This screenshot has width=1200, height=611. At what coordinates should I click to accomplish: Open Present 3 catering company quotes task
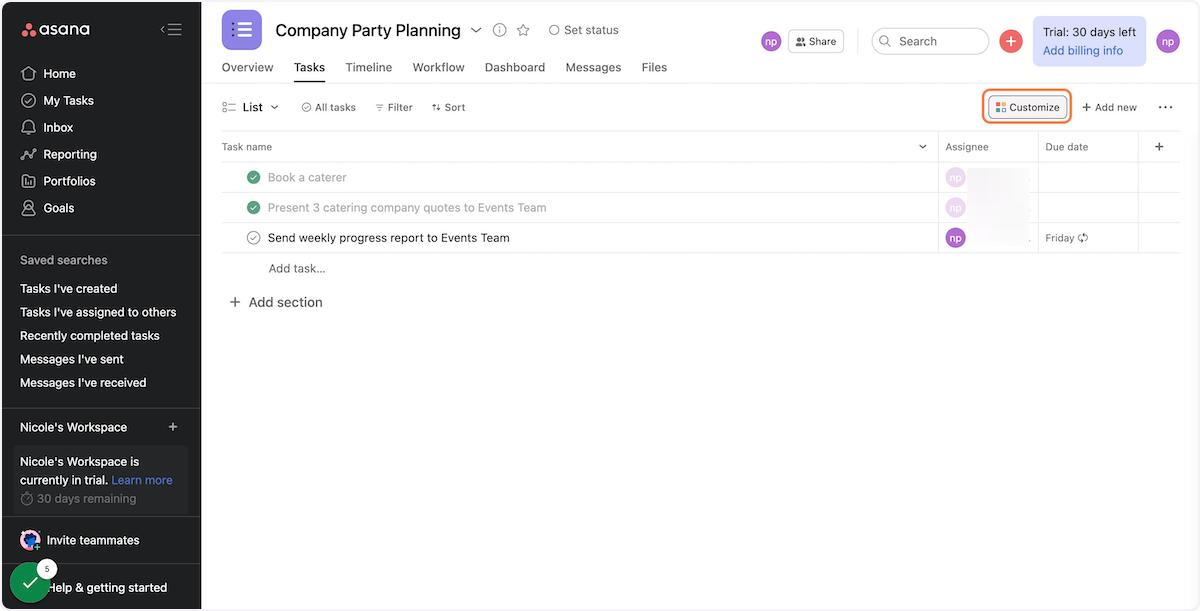[x=407, y=208]
